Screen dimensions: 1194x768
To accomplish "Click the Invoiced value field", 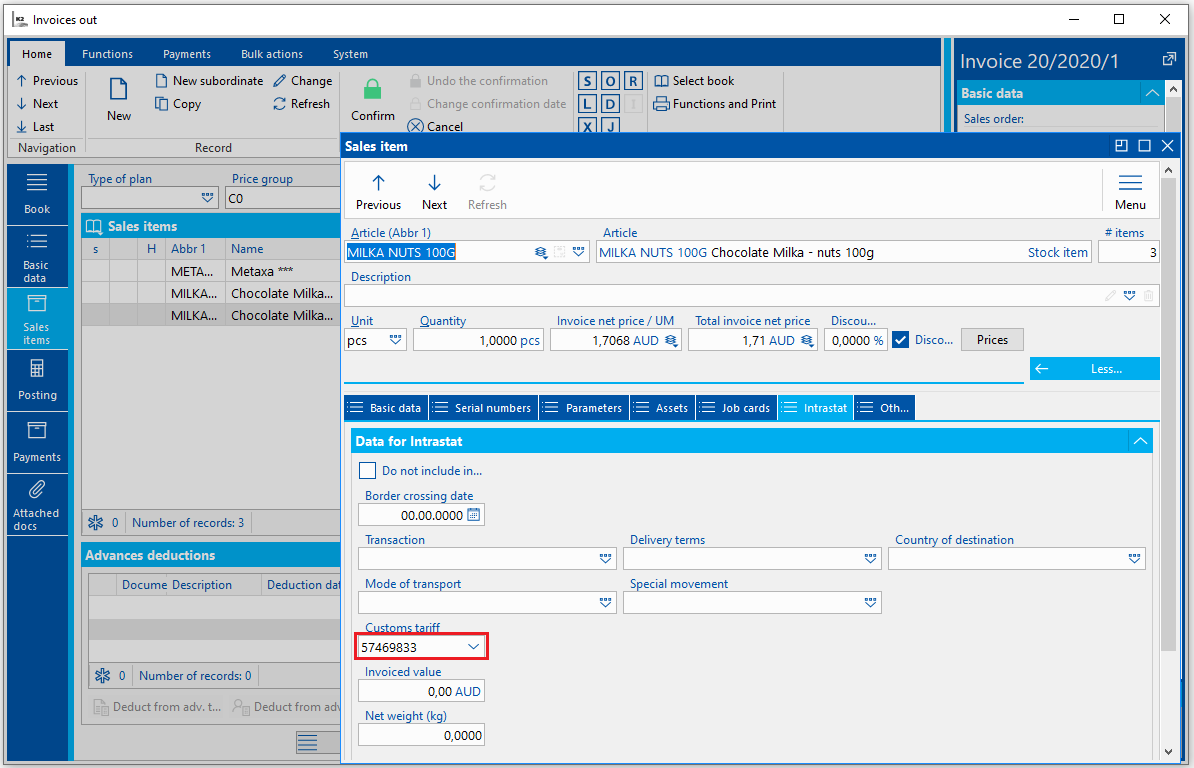I will tap(421, 691).
